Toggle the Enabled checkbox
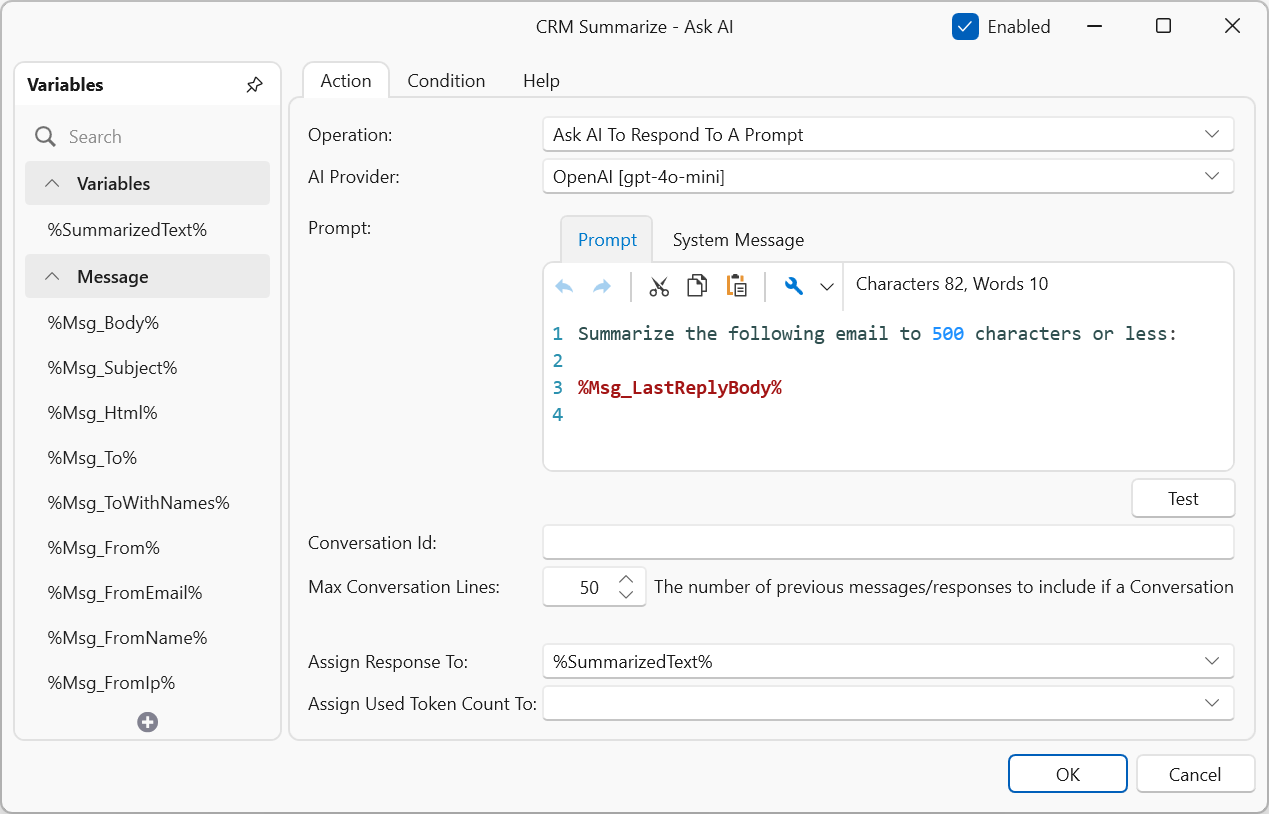 965,27
